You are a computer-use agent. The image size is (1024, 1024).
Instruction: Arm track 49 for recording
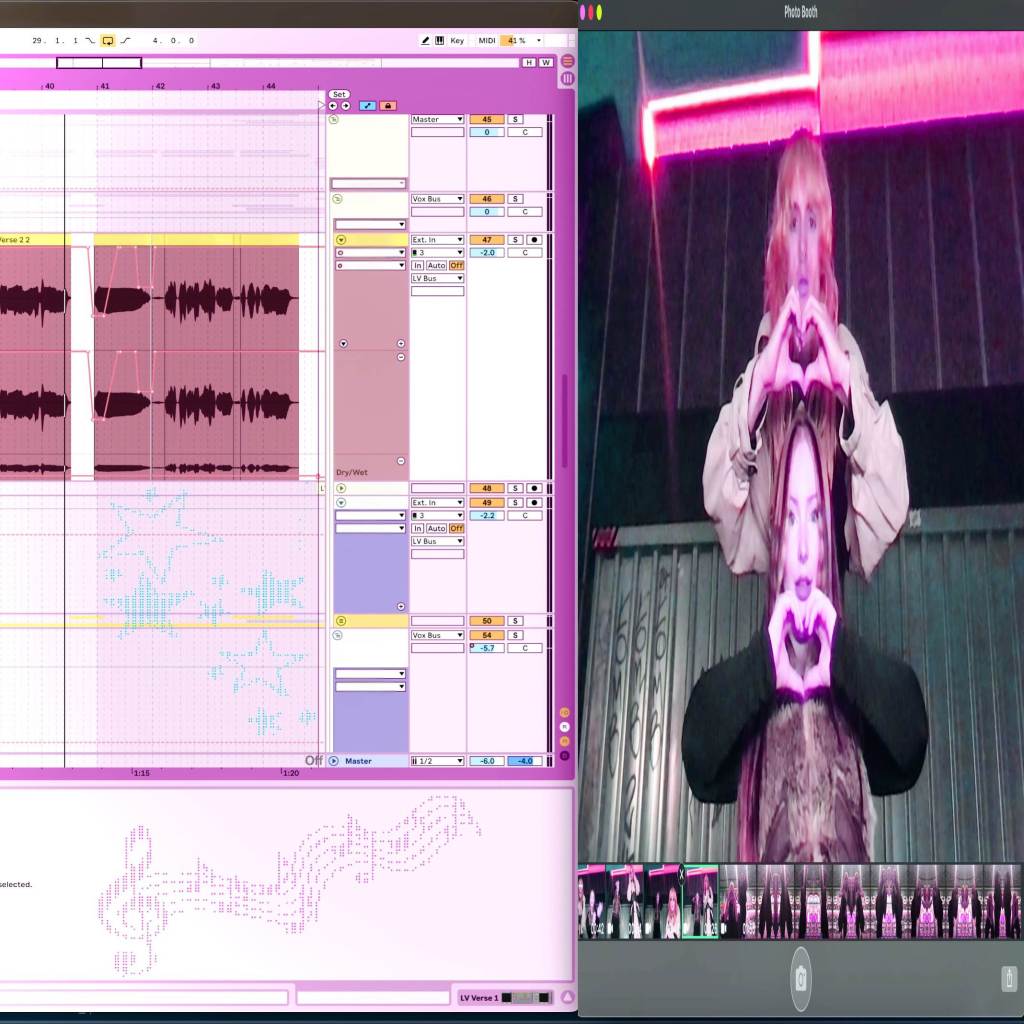(534, 502)
